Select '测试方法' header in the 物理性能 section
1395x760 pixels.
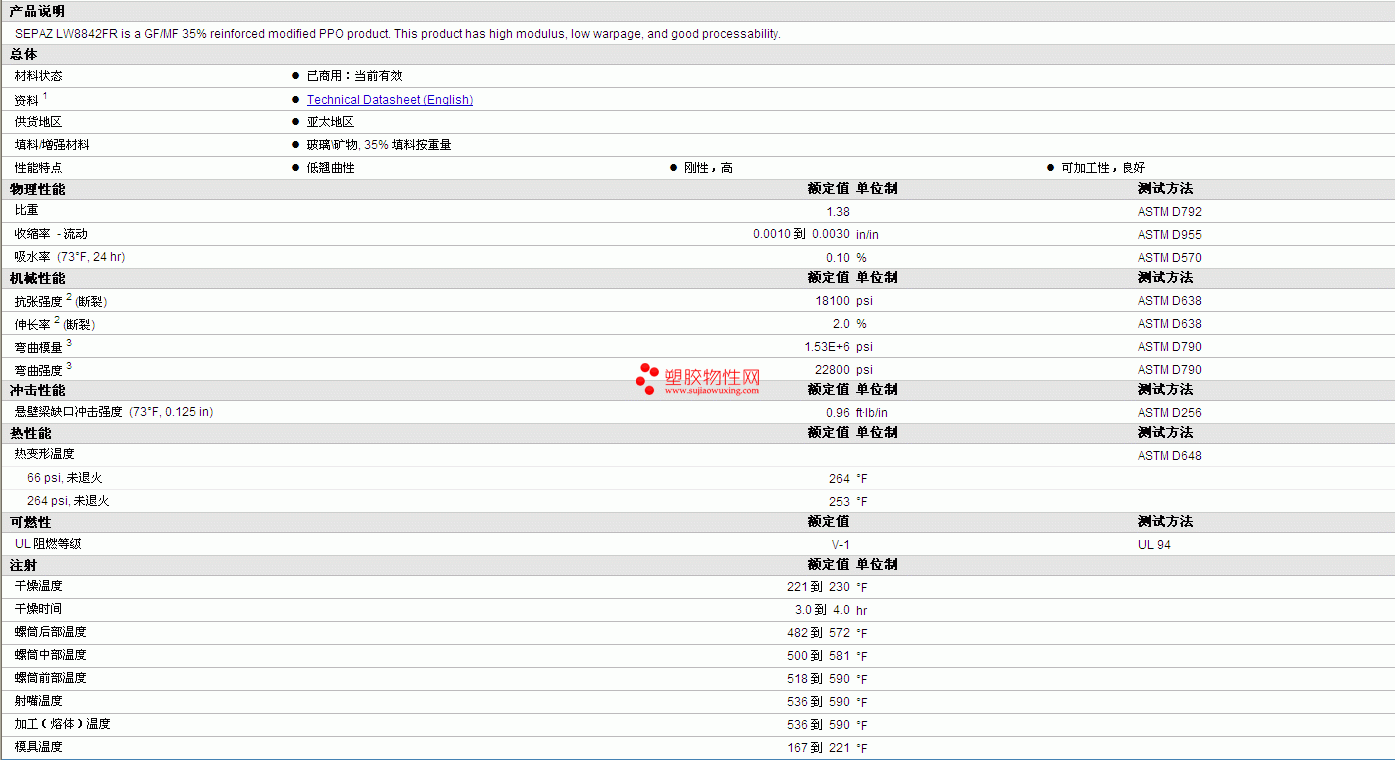(1165, 188)
